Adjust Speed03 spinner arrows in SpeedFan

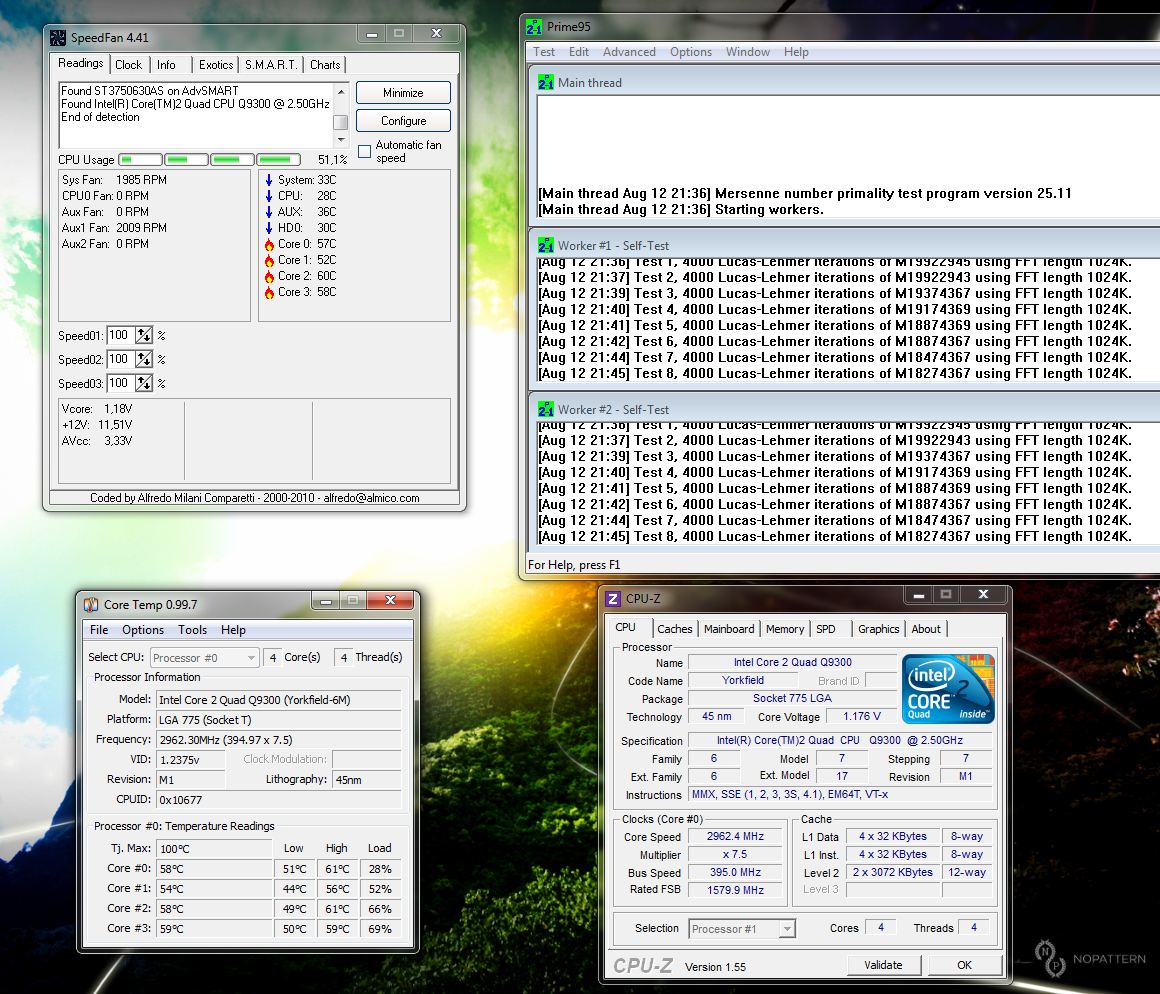coord(144,383)
